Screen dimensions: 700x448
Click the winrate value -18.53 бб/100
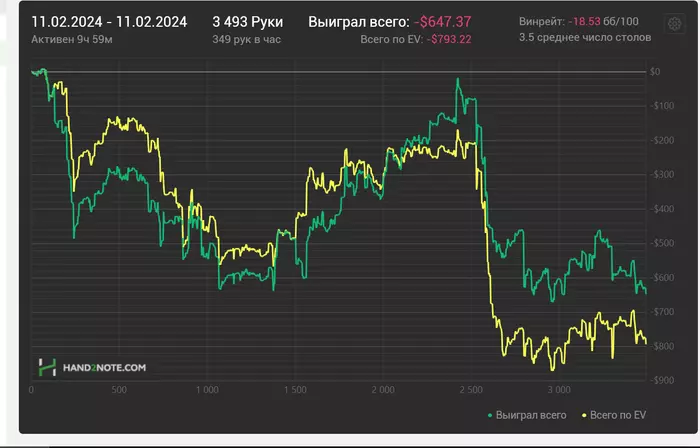(x=603, y=21)
